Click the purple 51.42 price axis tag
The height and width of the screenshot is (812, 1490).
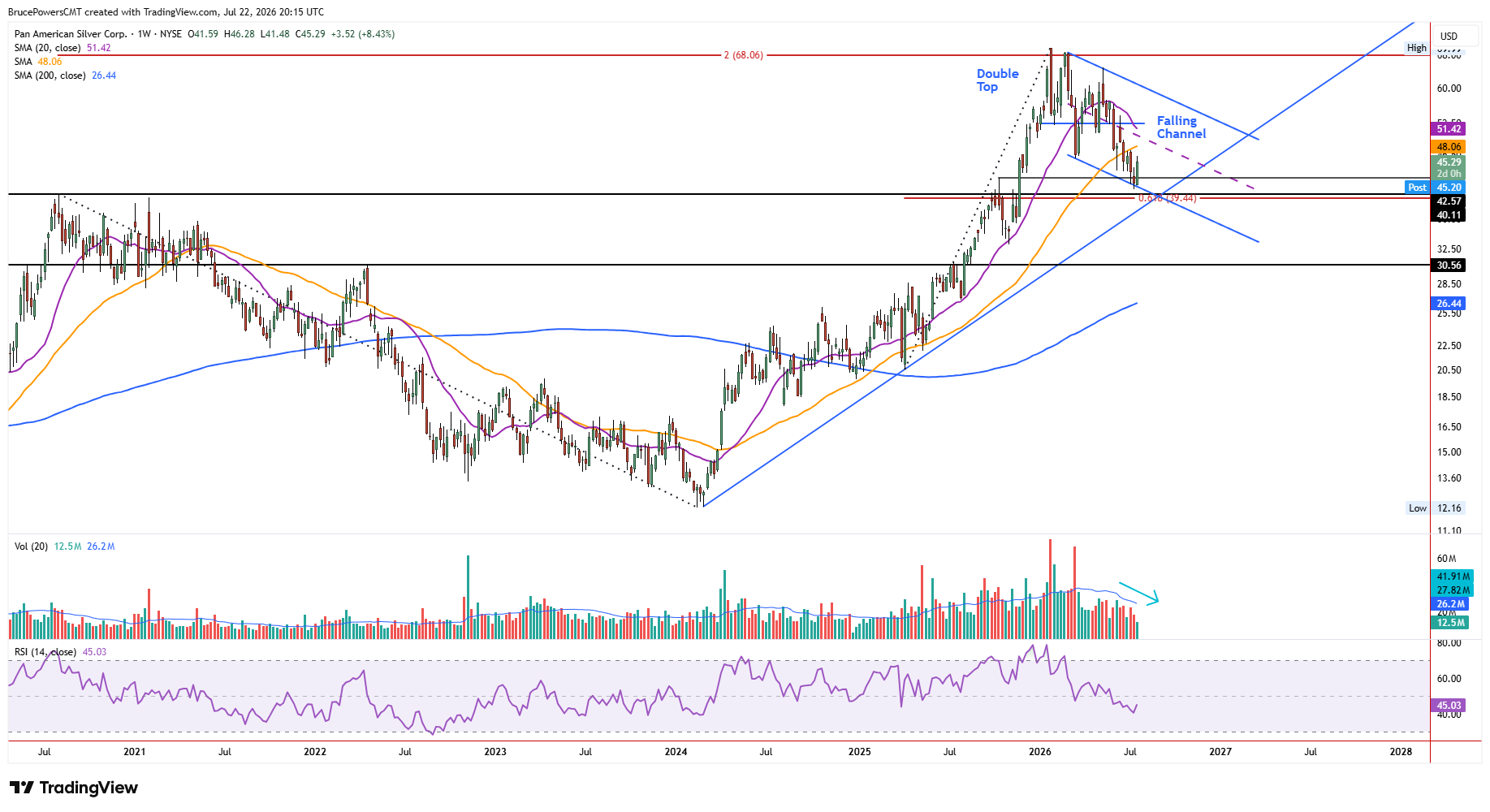point(1449,128)
